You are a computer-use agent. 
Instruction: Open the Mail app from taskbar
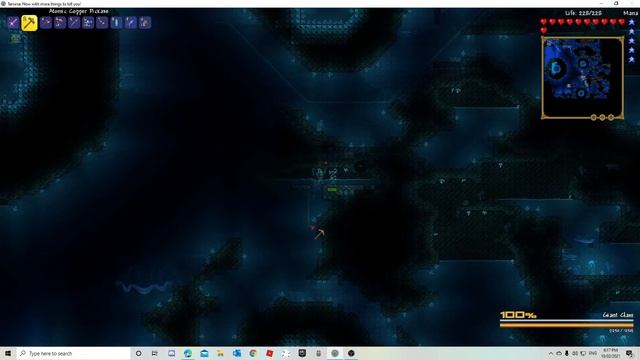point(204,353)
